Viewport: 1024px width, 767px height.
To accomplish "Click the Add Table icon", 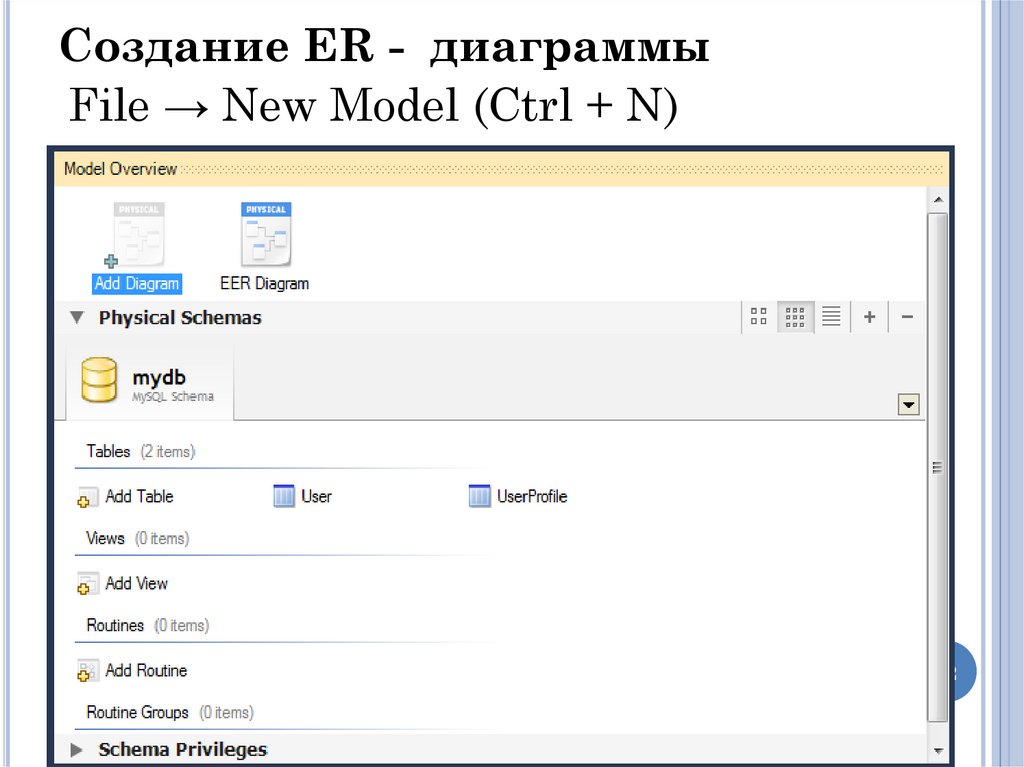I will (86, 497).
